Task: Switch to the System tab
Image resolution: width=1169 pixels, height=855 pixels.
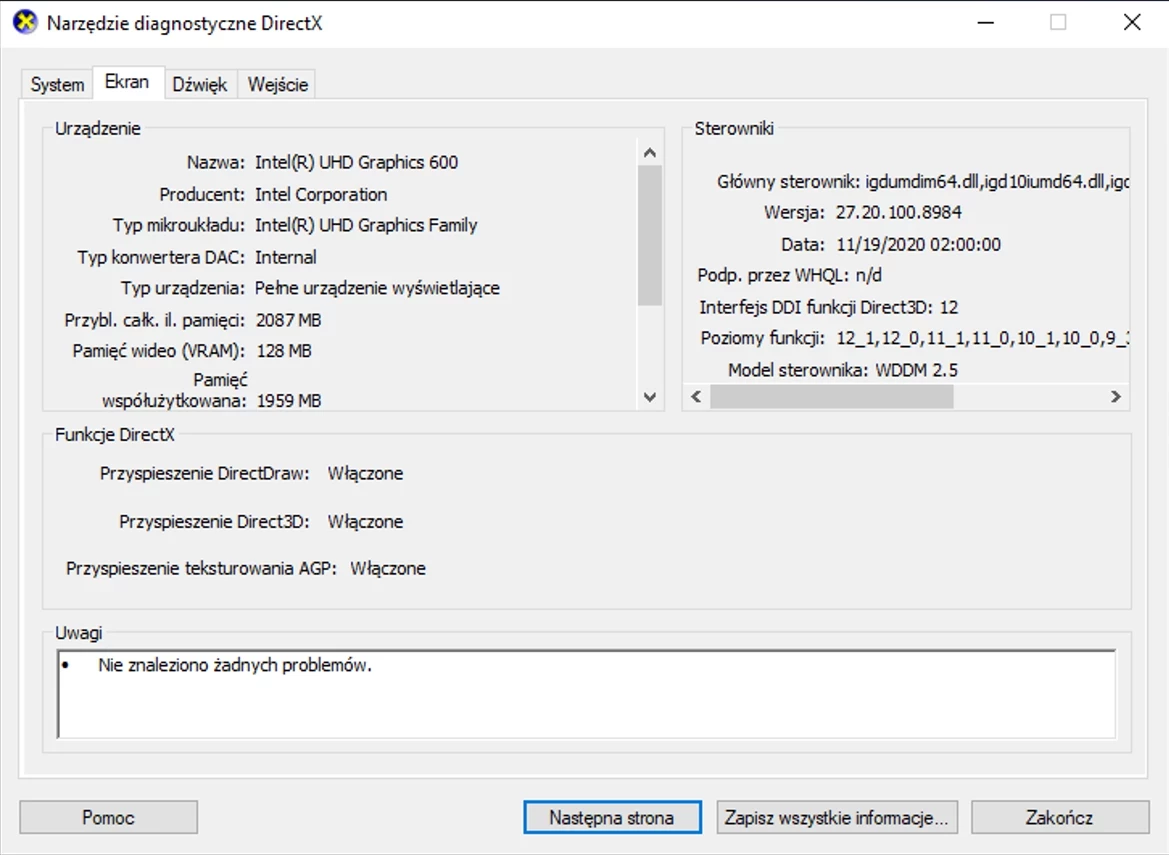Action: click(x=57, y=85)
